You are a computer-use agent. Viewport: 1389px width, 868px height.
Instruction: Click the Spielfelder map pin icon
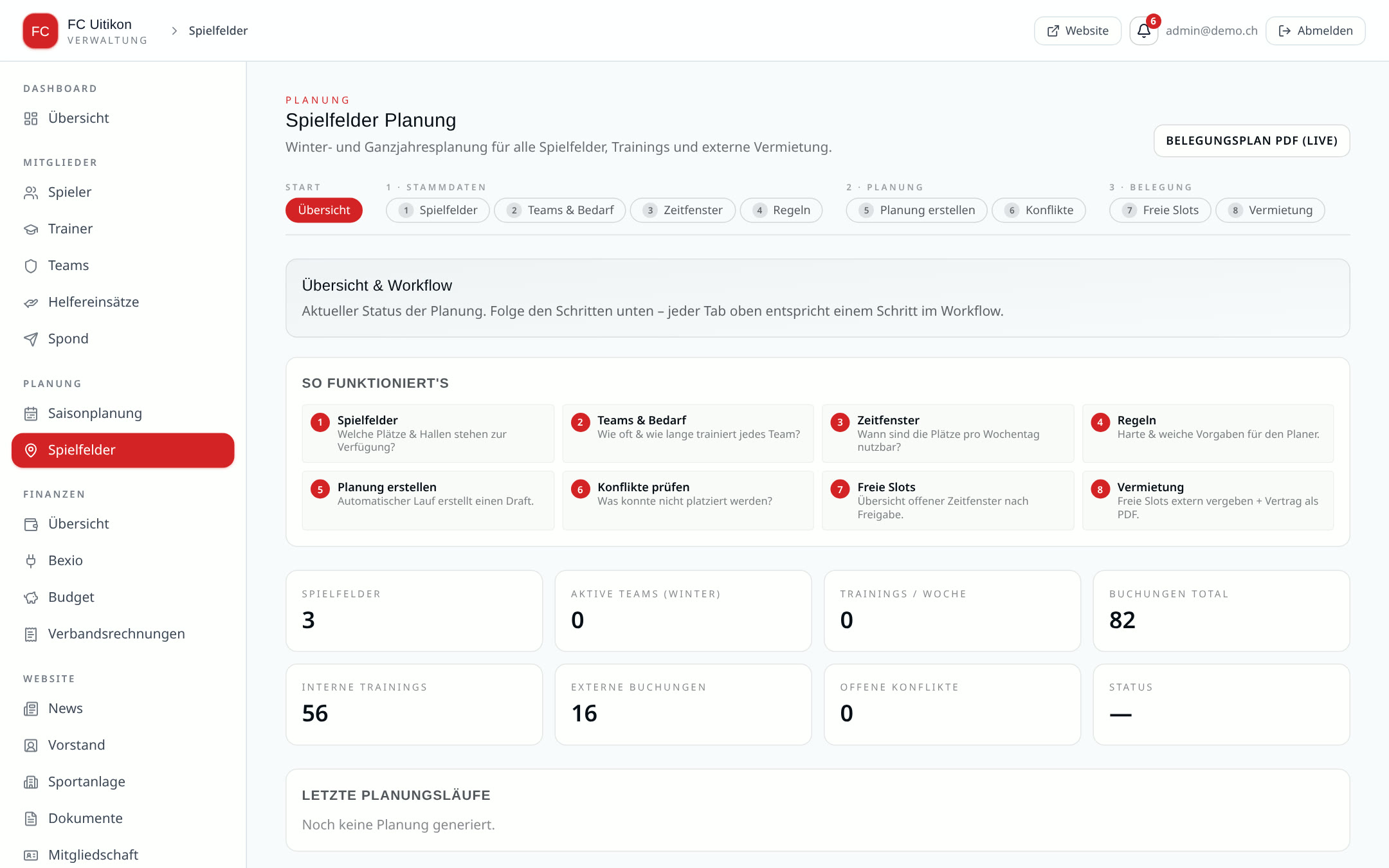pos(31,450)
